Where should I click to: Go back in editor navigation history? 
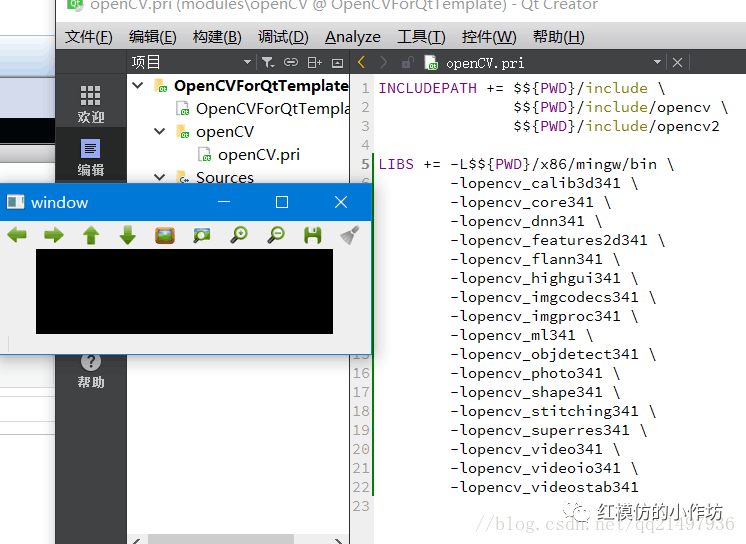(361, 62)
